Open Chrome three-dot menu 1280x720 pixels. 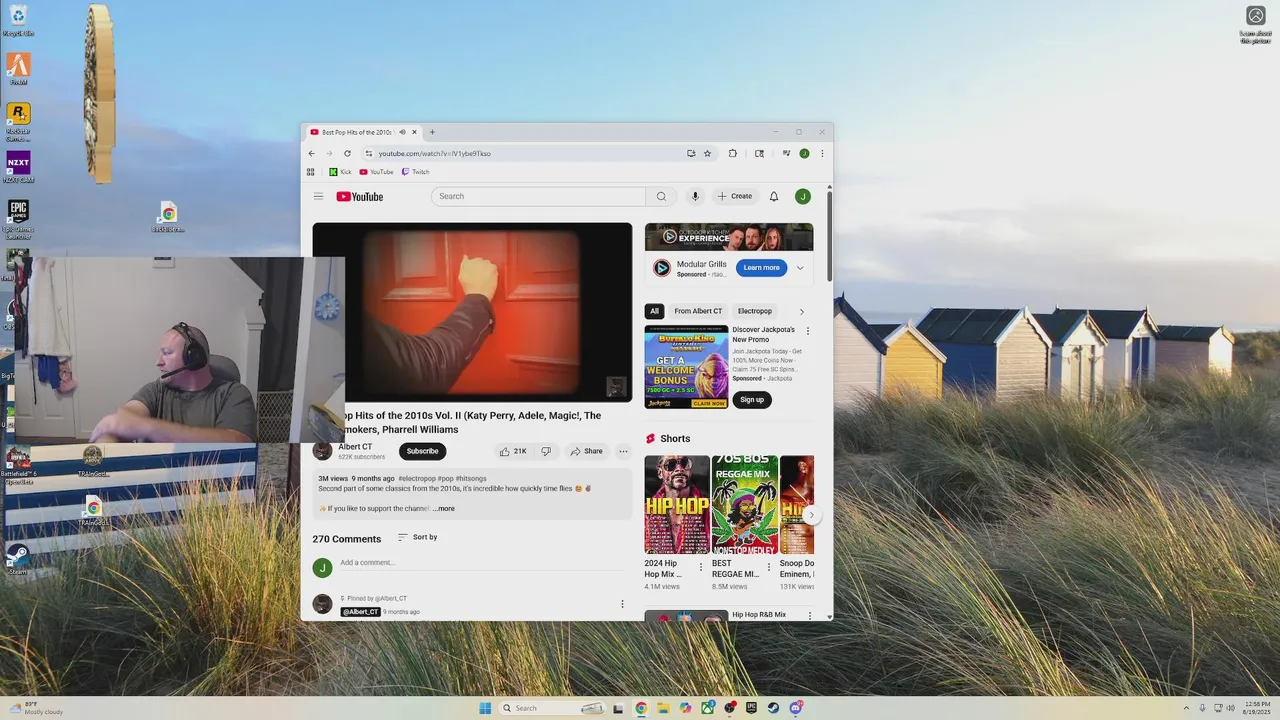pos(822,153)
